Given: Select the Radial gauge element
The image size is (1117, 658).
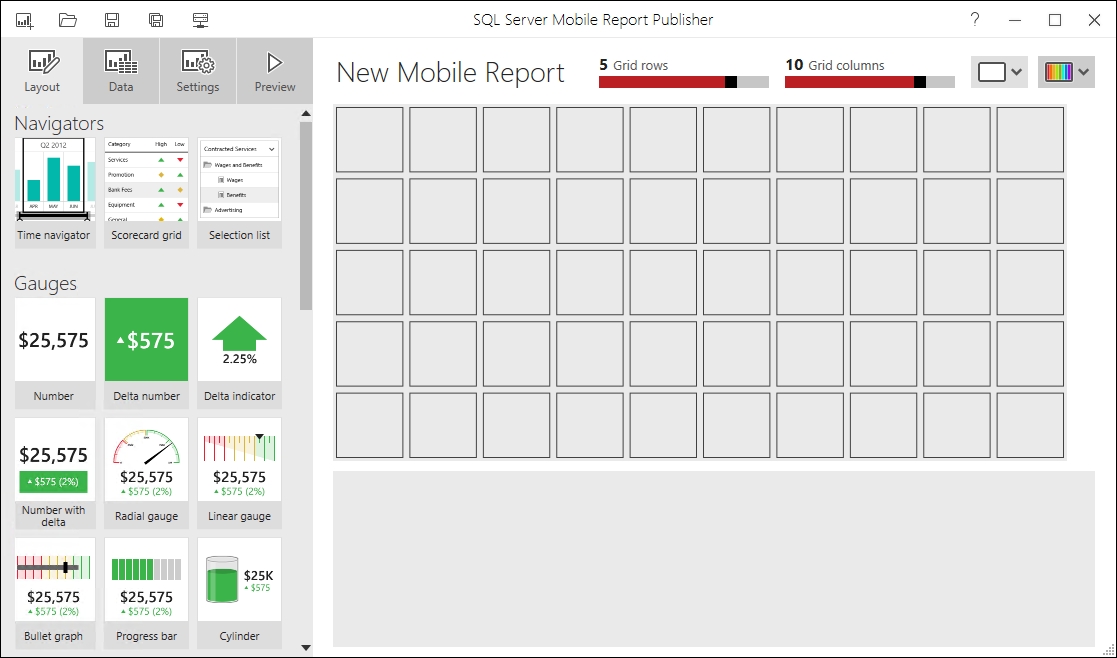Looking at the screenshot, I should pos(146,474).
